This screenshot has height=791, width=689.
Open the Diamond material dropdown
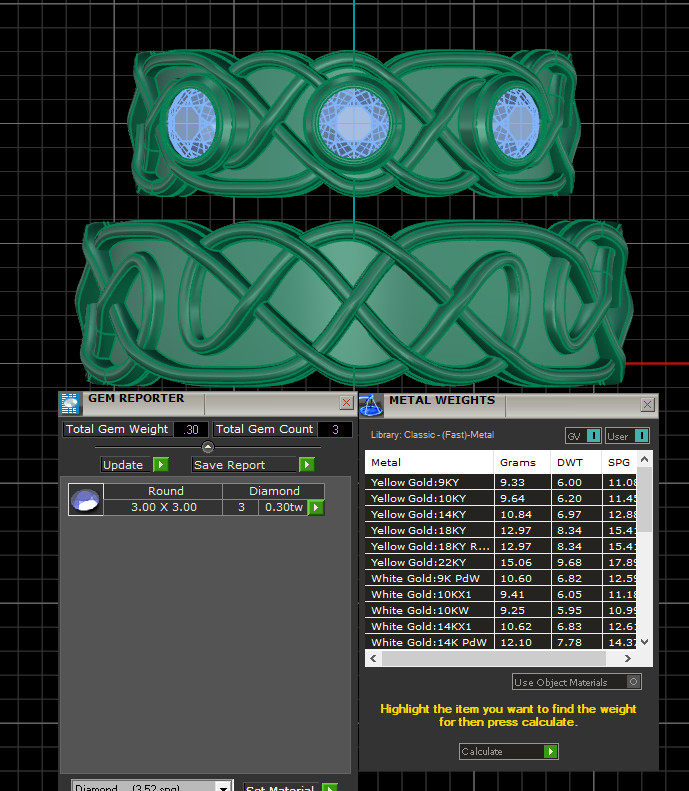pos(224,787)
